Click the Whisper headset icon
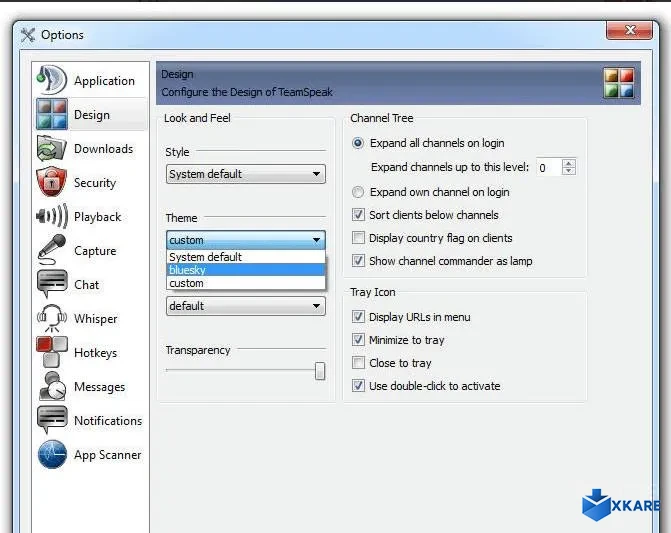Screen dimensions: 671x533 click(x=52, y=318)
